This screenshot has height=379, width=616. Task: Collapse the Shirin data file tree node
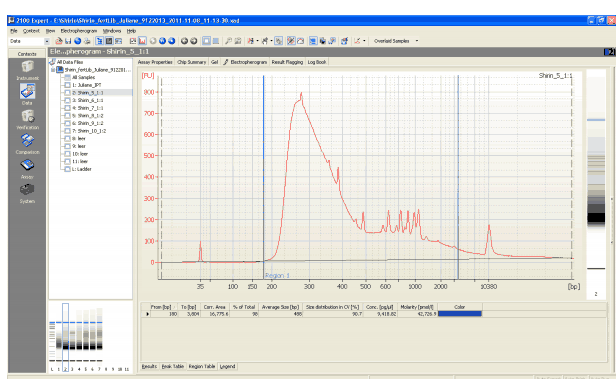pos(53,70)
